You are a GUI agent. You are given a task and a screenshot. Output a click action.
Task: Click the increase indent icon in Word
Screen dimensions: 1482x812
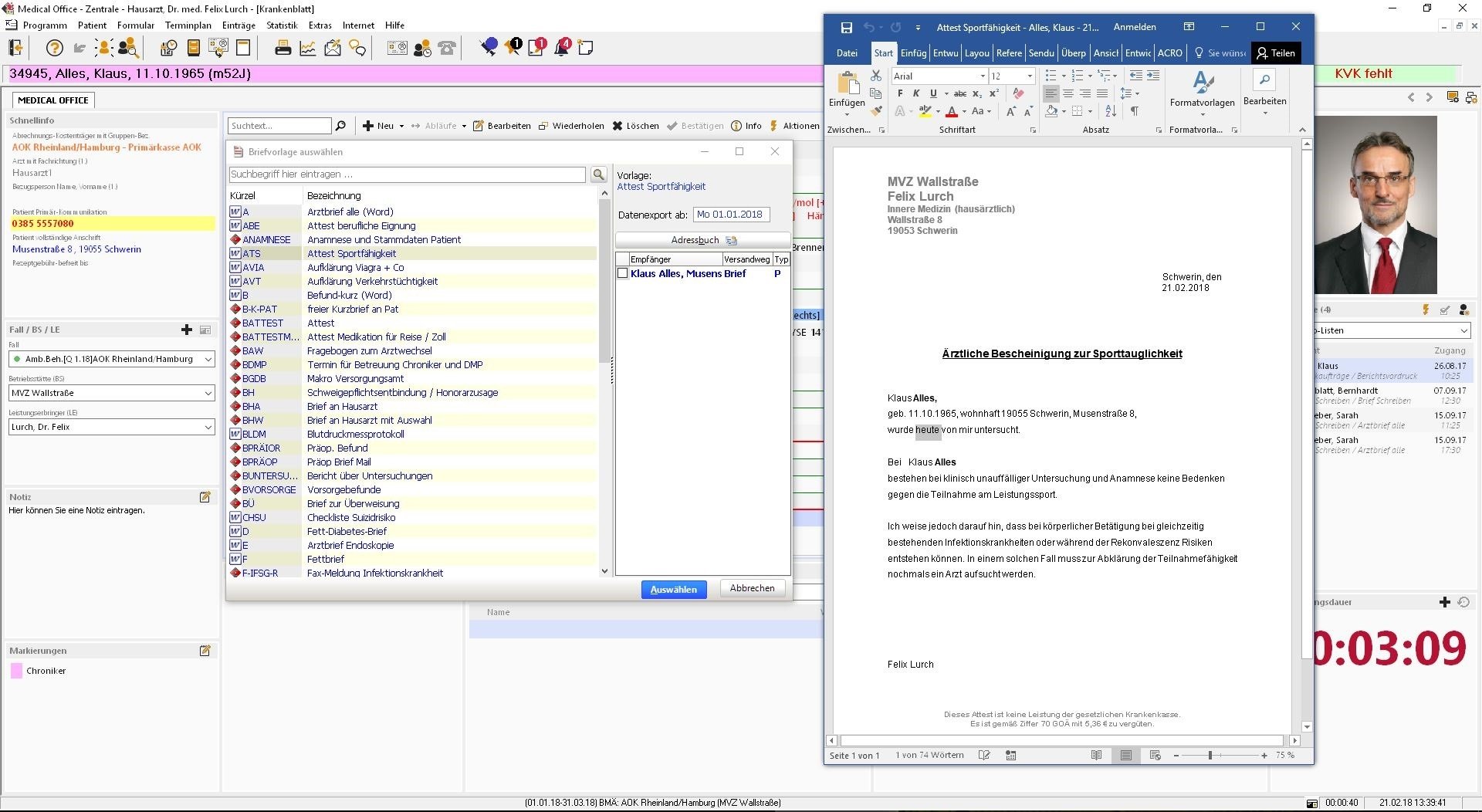[1153, 76]
